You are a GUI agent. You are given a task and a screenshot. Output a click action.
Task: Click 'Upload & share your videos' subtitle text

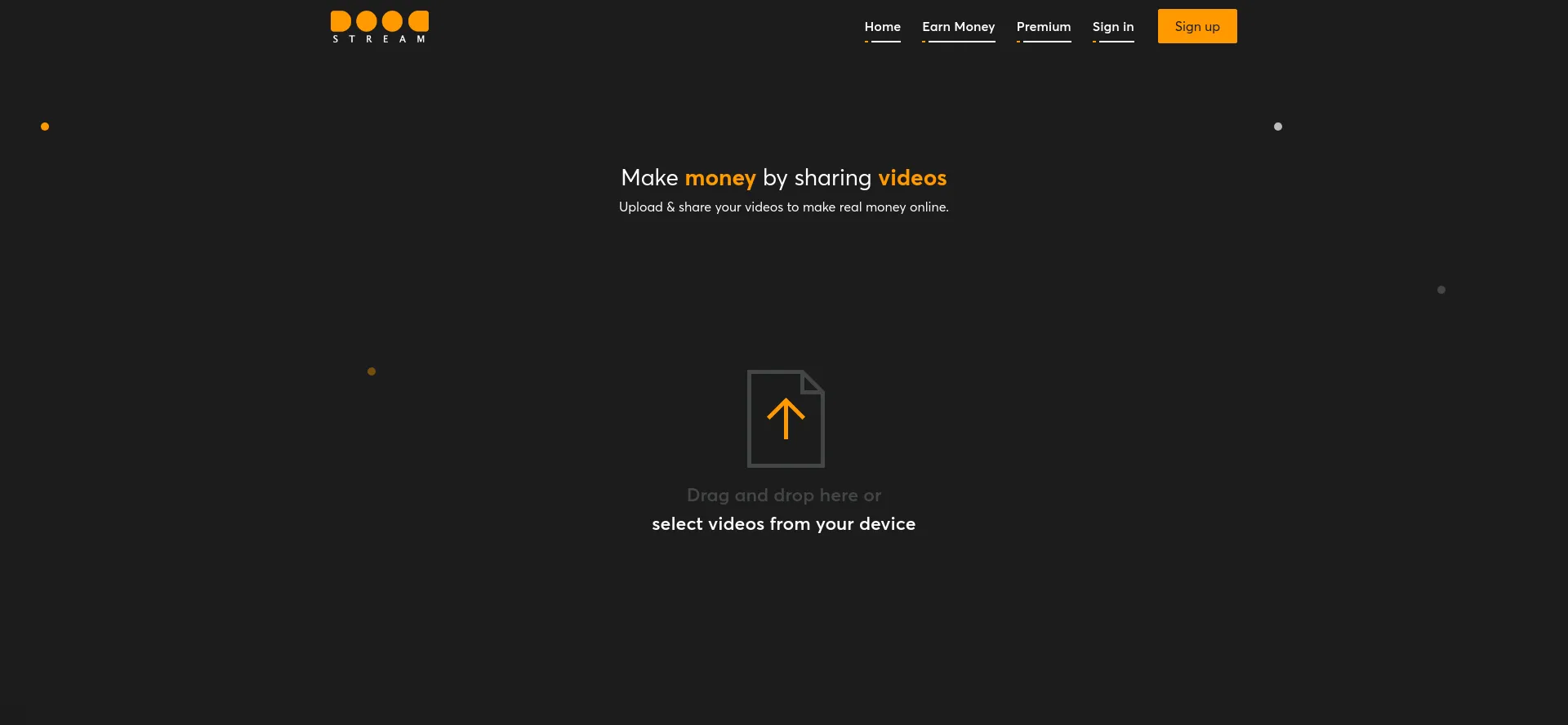[783, 207]
